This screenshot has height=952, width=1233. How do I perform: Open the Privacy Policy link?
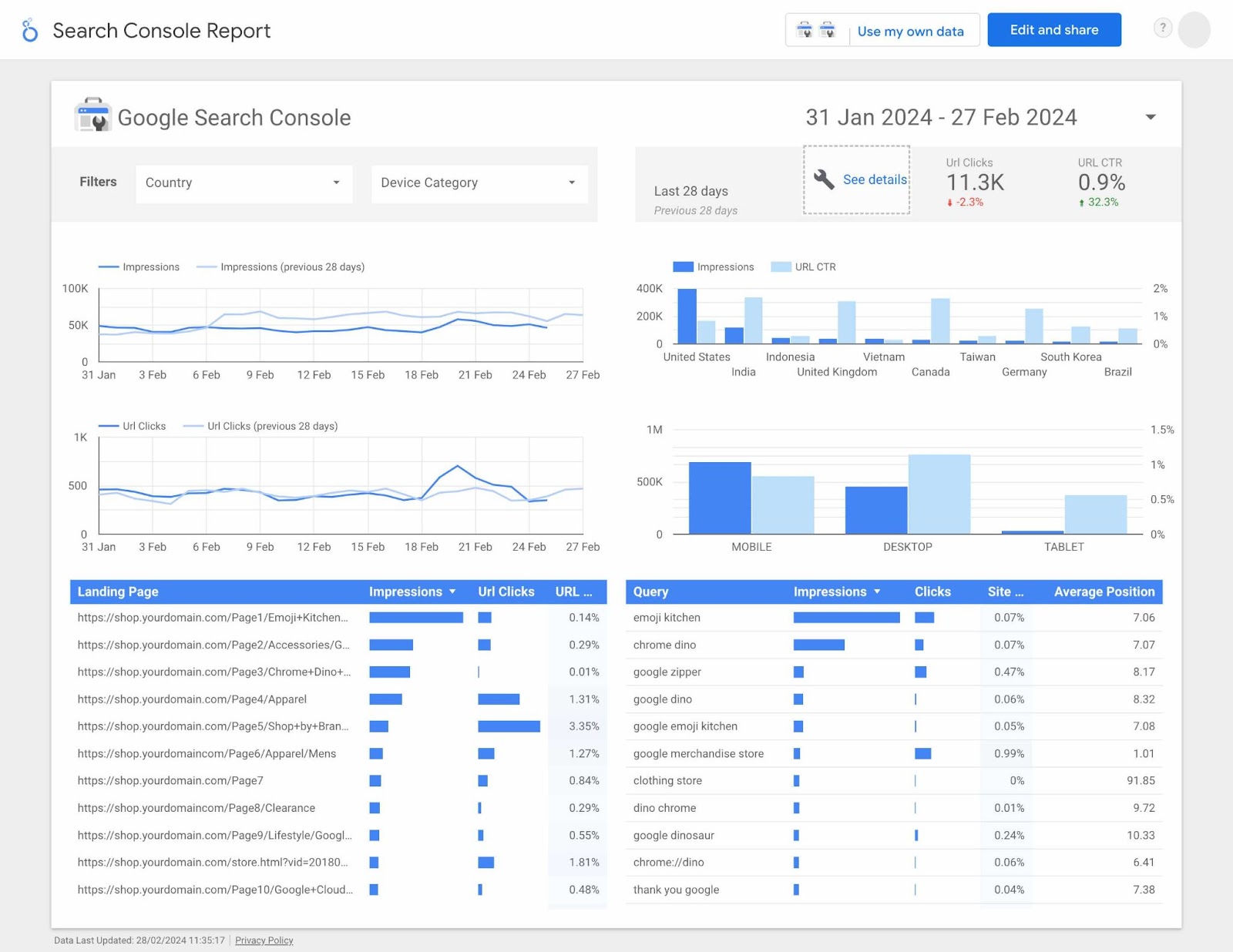coord(264,940)
